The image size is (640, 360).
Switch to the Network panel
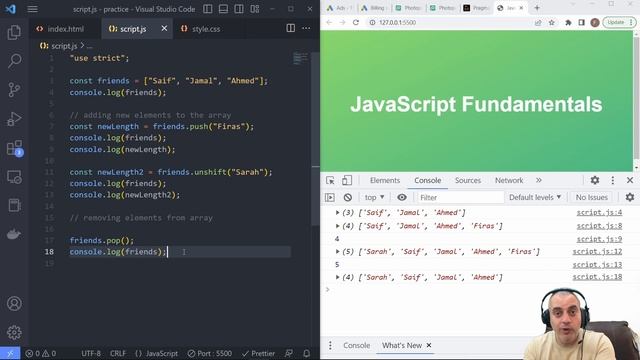(x=509, y=180)
